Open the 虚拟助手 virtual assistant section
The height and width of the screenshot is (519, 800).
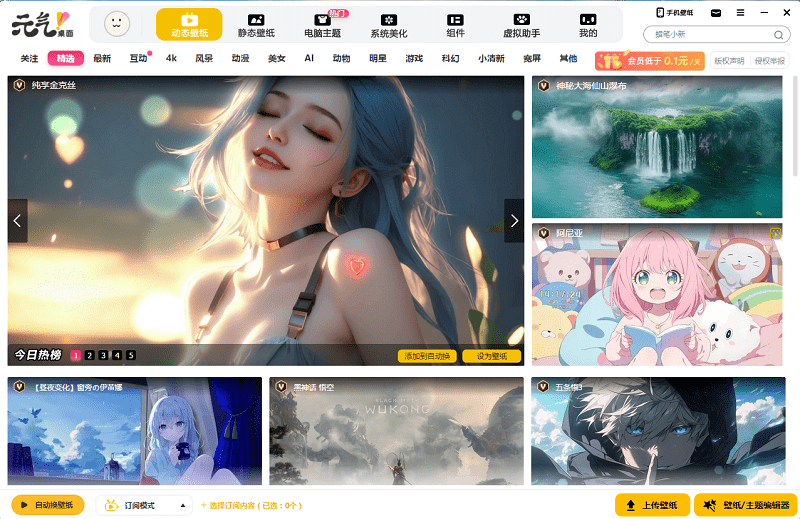tap(521, 25)
